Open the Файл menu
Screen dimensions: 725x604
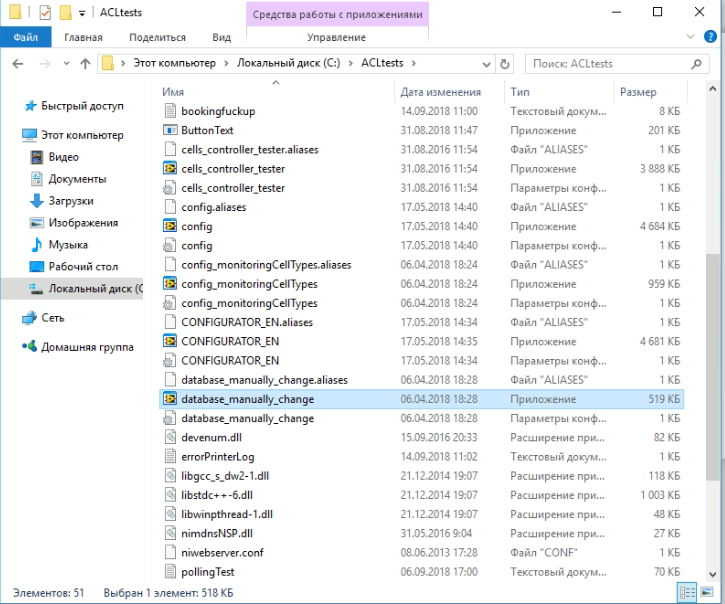(26, 38)
